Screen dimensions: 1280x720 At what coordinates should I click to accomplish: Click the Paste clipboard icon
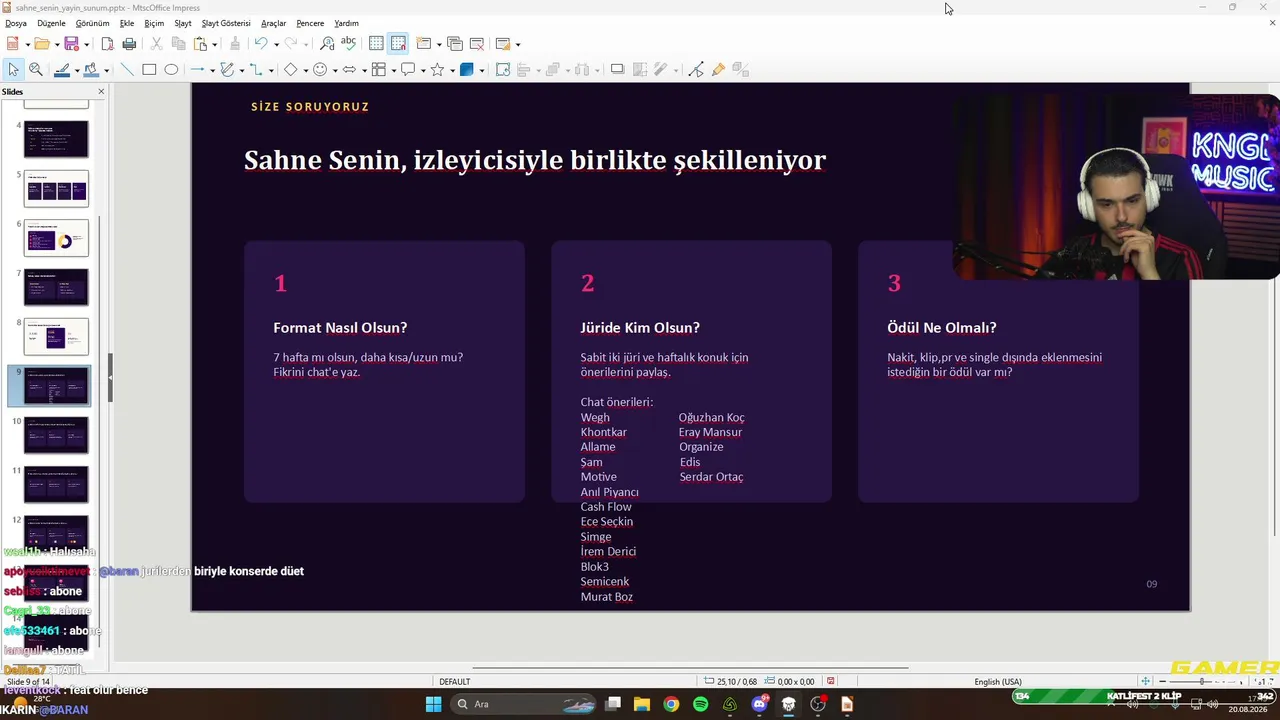[201, 44]
